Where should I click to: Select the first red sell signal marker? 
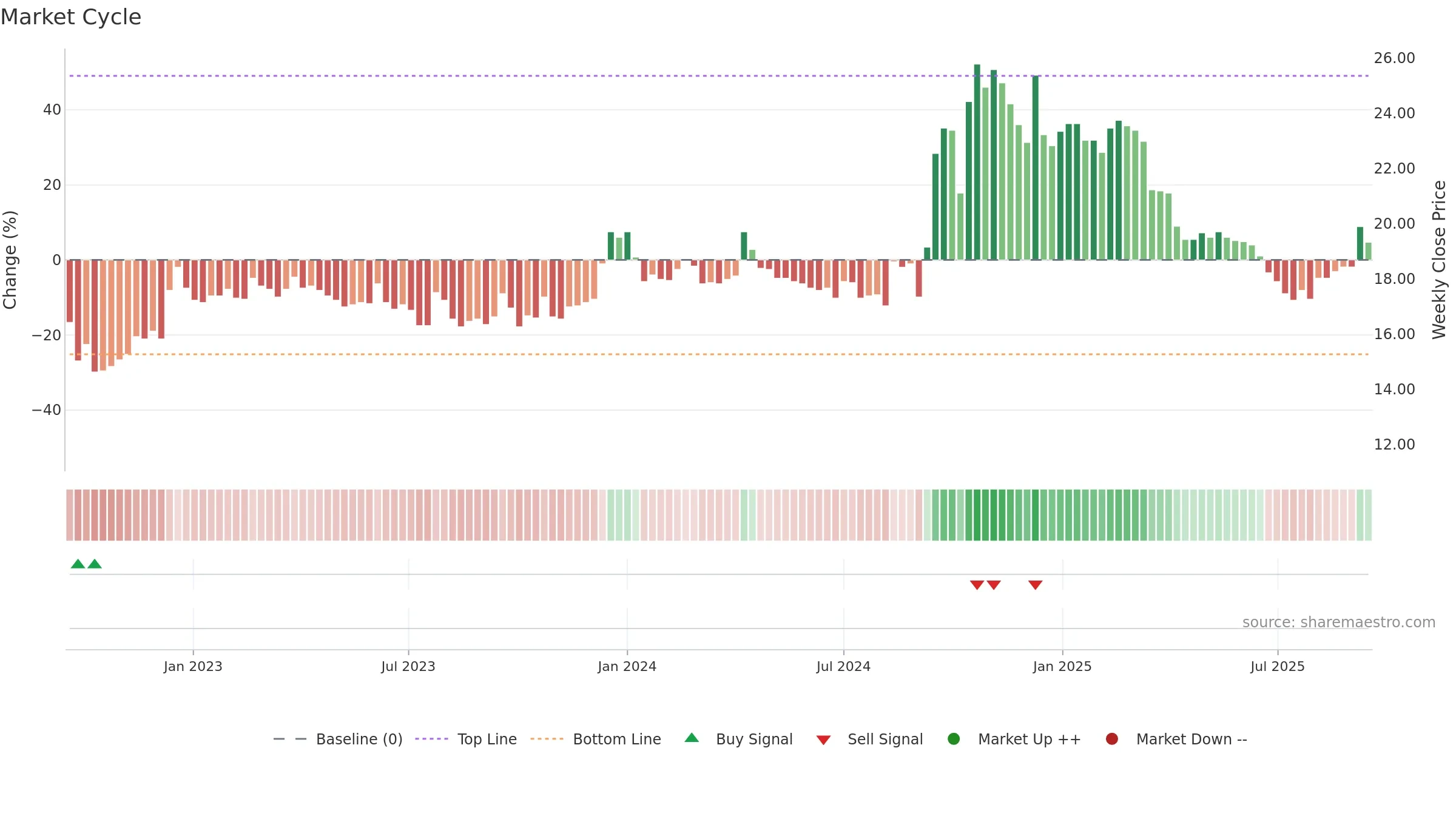pyautogui.click(x=977, y=585)
